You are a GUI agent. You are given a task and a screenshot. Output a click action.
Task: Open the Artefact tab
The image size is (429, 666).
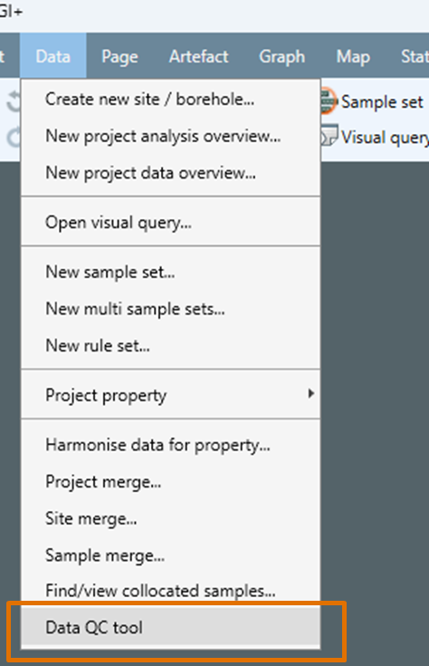[199, 56]
